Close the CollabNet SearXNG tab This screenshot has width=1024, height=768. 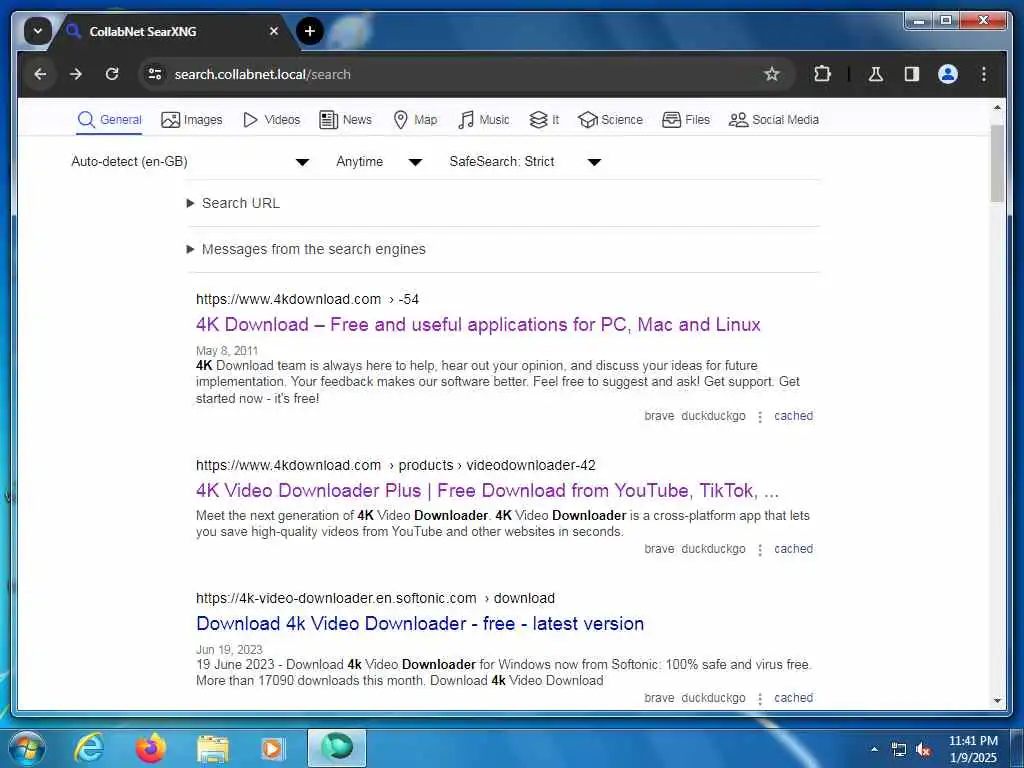274,31
